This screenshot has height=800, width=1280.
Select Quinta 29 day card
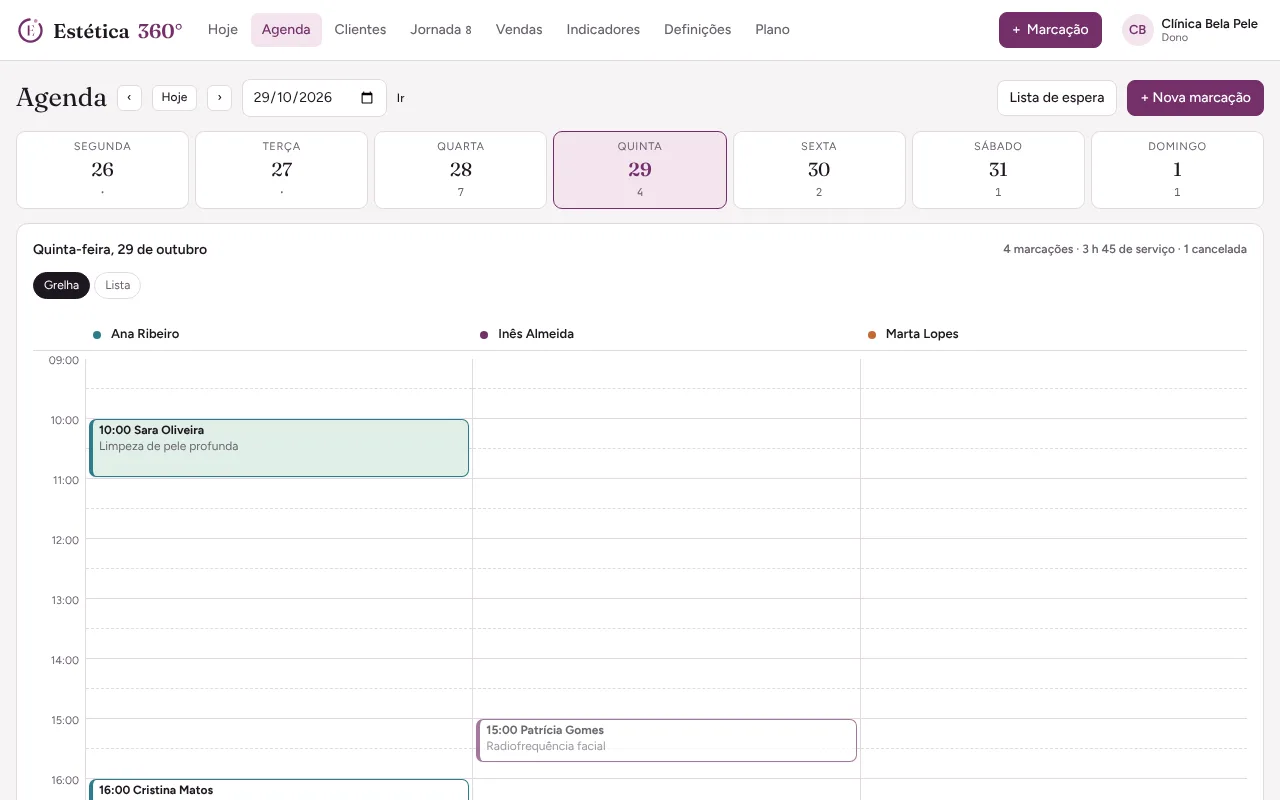(640, 170)
